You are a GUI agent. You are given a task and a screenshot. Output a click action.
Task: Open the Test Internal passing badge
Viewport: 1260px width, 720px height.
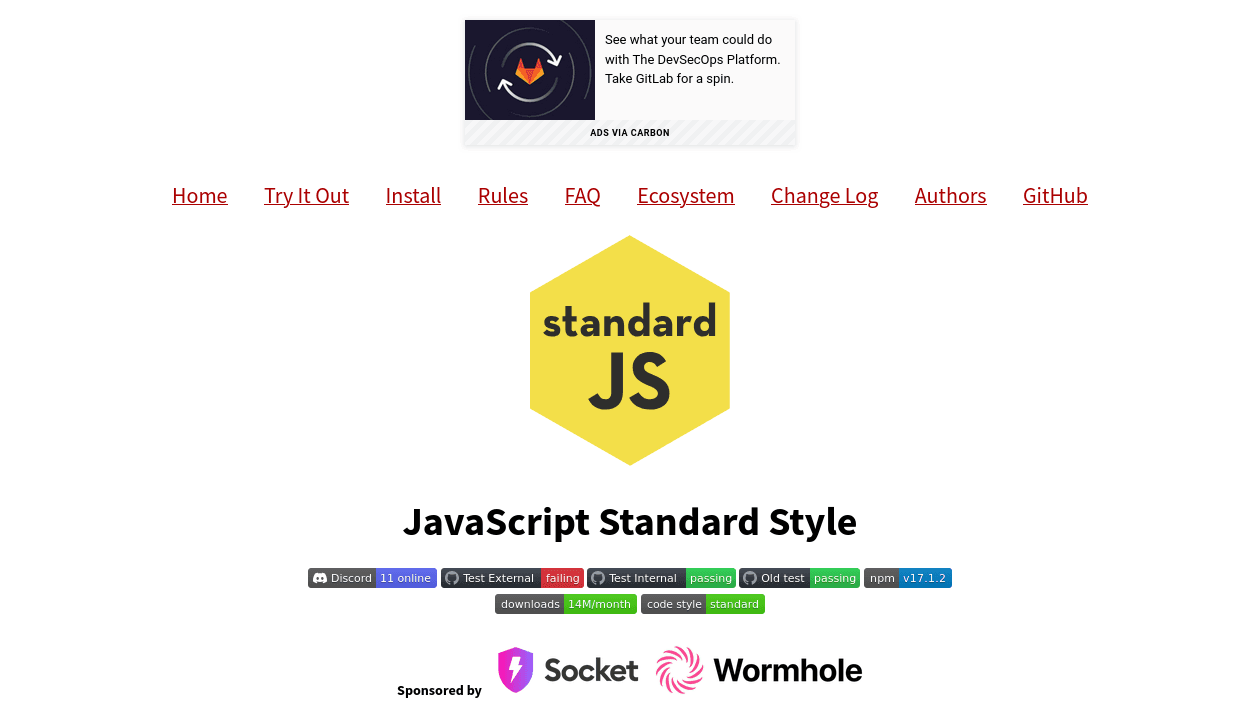click(661, 578)
